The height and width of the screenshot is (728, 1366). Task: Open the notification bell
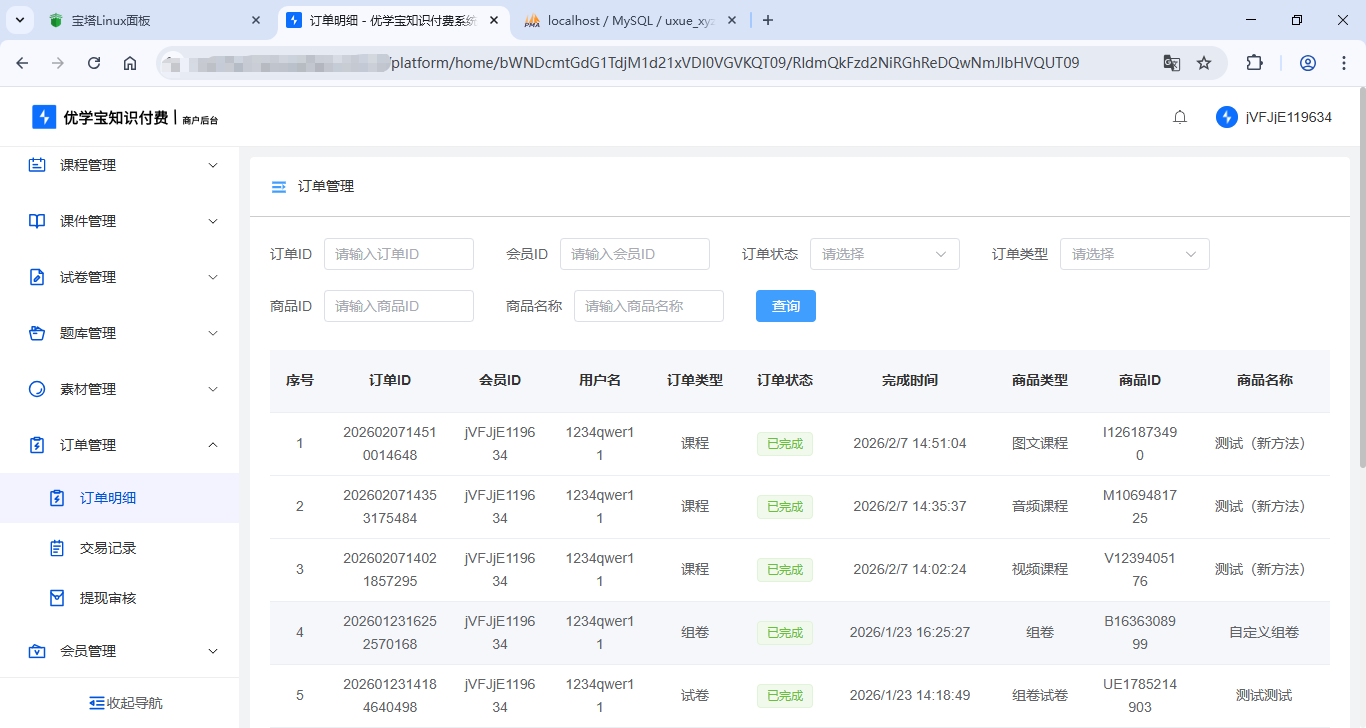coord(1179,116)
